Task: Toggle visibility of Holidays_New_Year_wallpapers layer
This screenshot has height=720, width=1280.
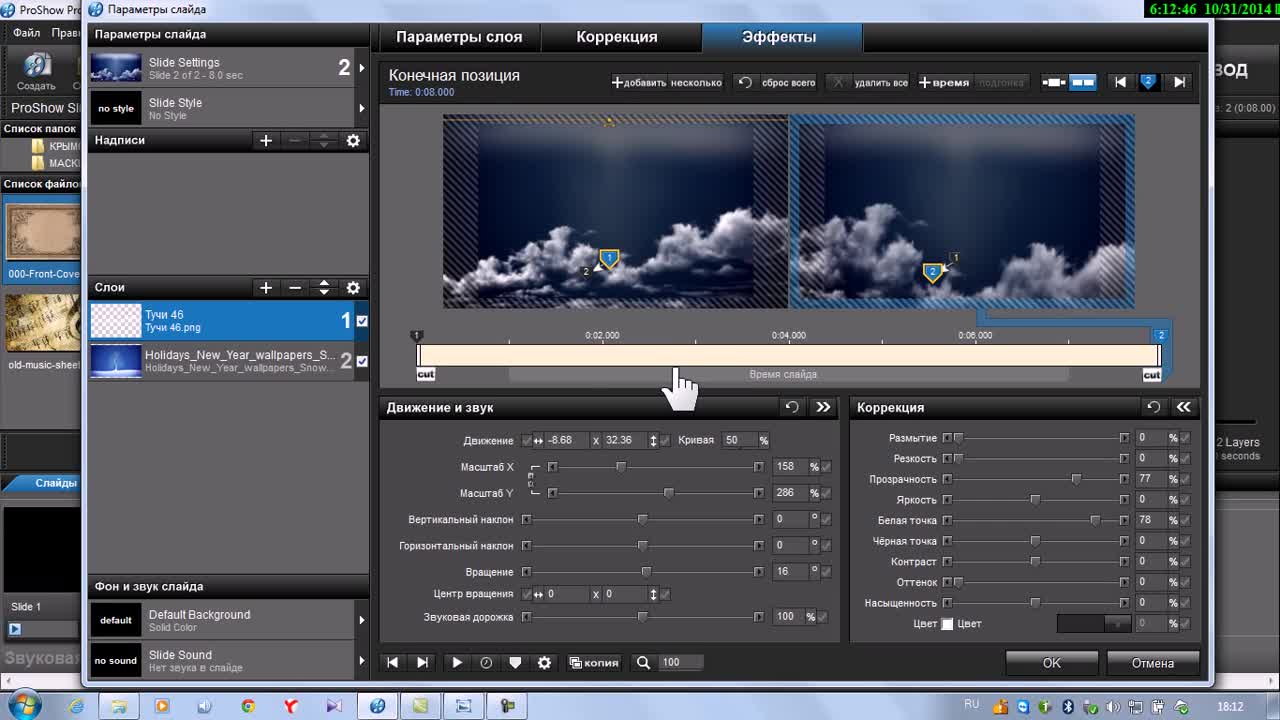Action: pos(362,361)
